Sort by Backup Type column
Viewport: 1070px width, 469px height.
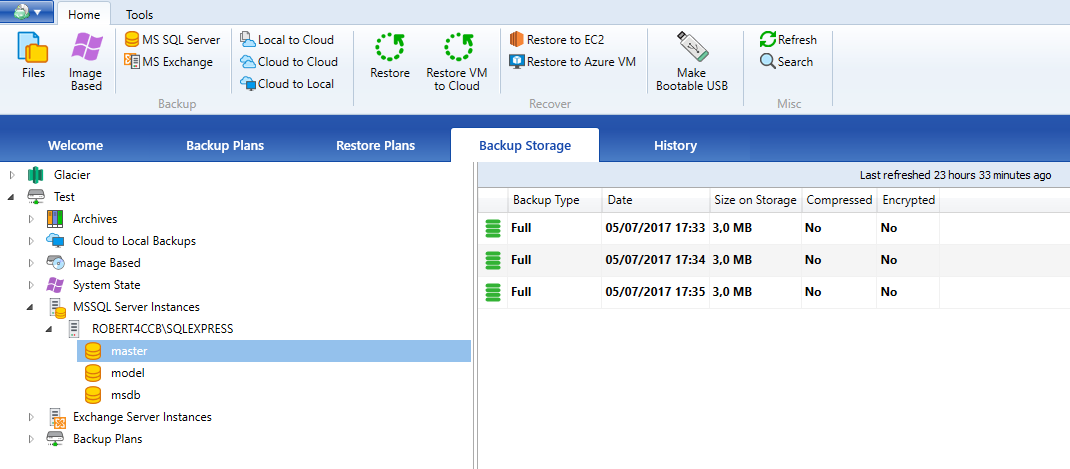click(x=554, y=200)
